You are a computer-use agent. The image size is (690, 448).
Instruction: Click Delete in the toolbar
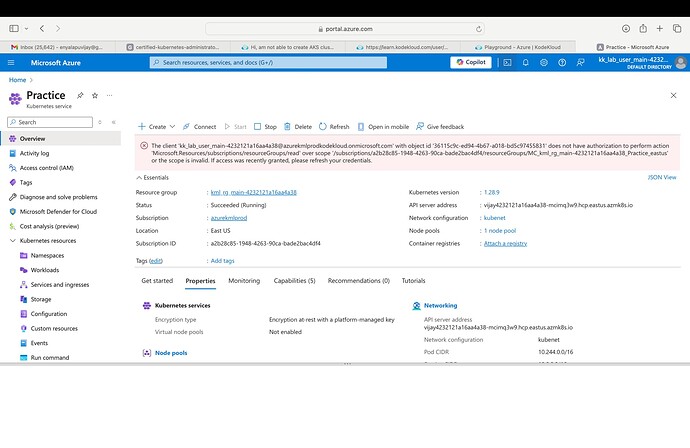[298, 127]
